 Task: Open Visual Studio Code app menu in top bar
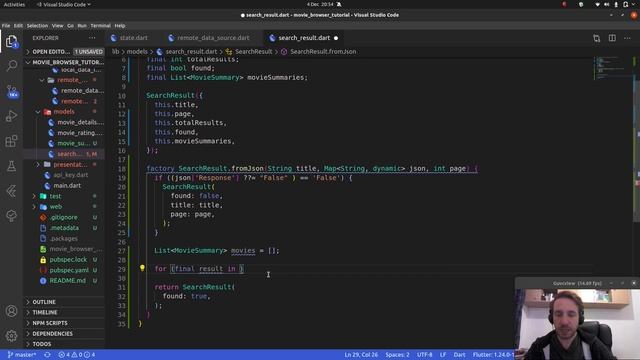click(63, 4)
